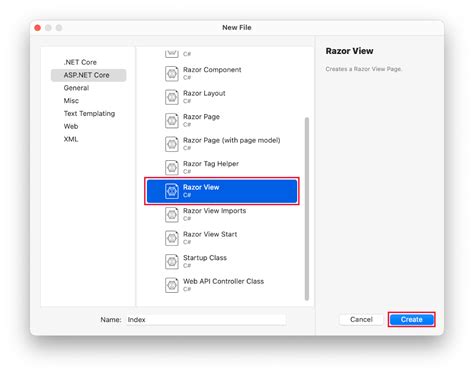Pick Razor Page (with page model) label

(232, 140)
